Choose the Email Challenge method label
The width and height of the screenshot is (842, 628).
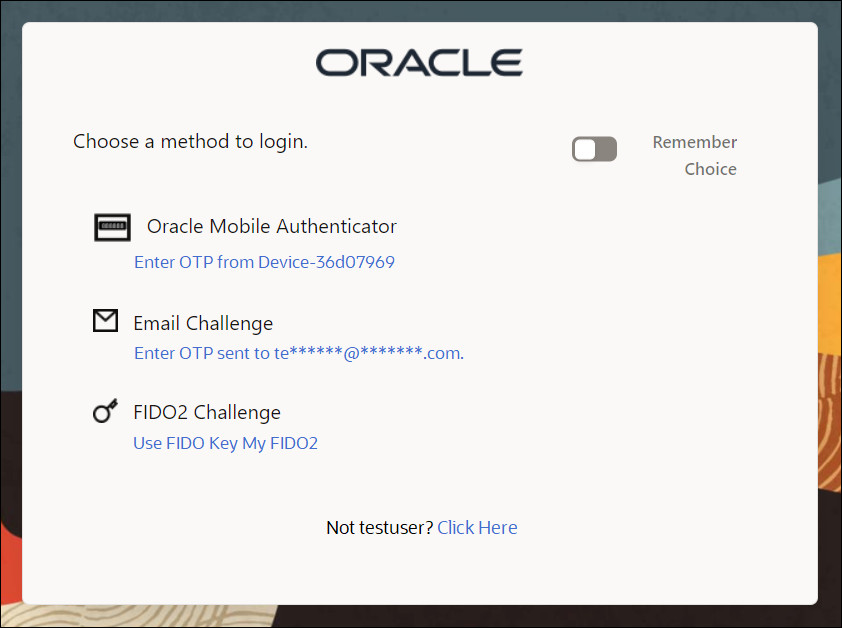tap(203, 322)
